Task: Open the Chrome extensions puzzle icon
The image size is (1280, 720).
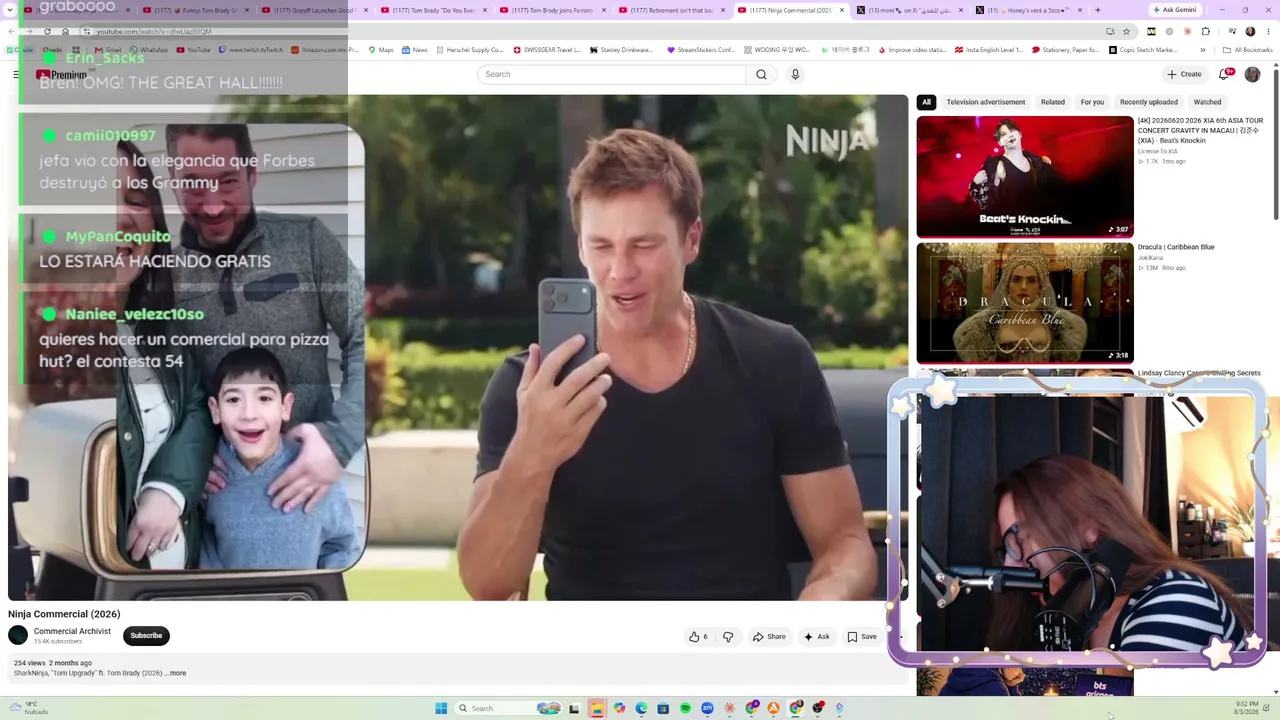Action: pyautogui.click(x=1205, y=31)
